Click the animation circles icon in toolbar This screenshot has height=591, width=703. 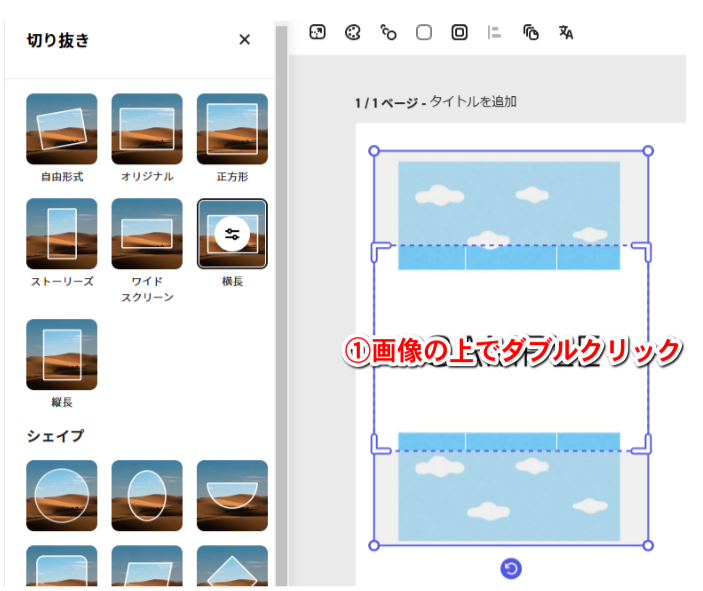point(388,32)
